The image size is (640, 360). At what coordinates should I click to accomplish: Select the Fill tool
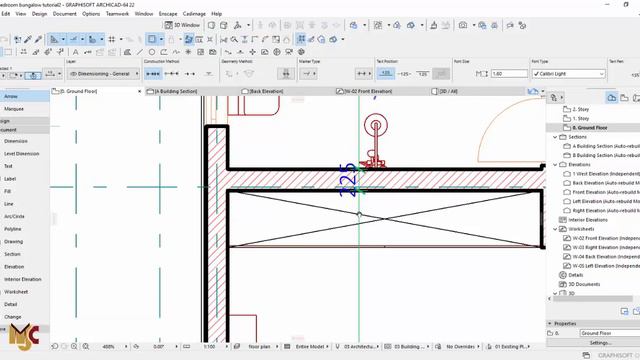tap(24, 191)
